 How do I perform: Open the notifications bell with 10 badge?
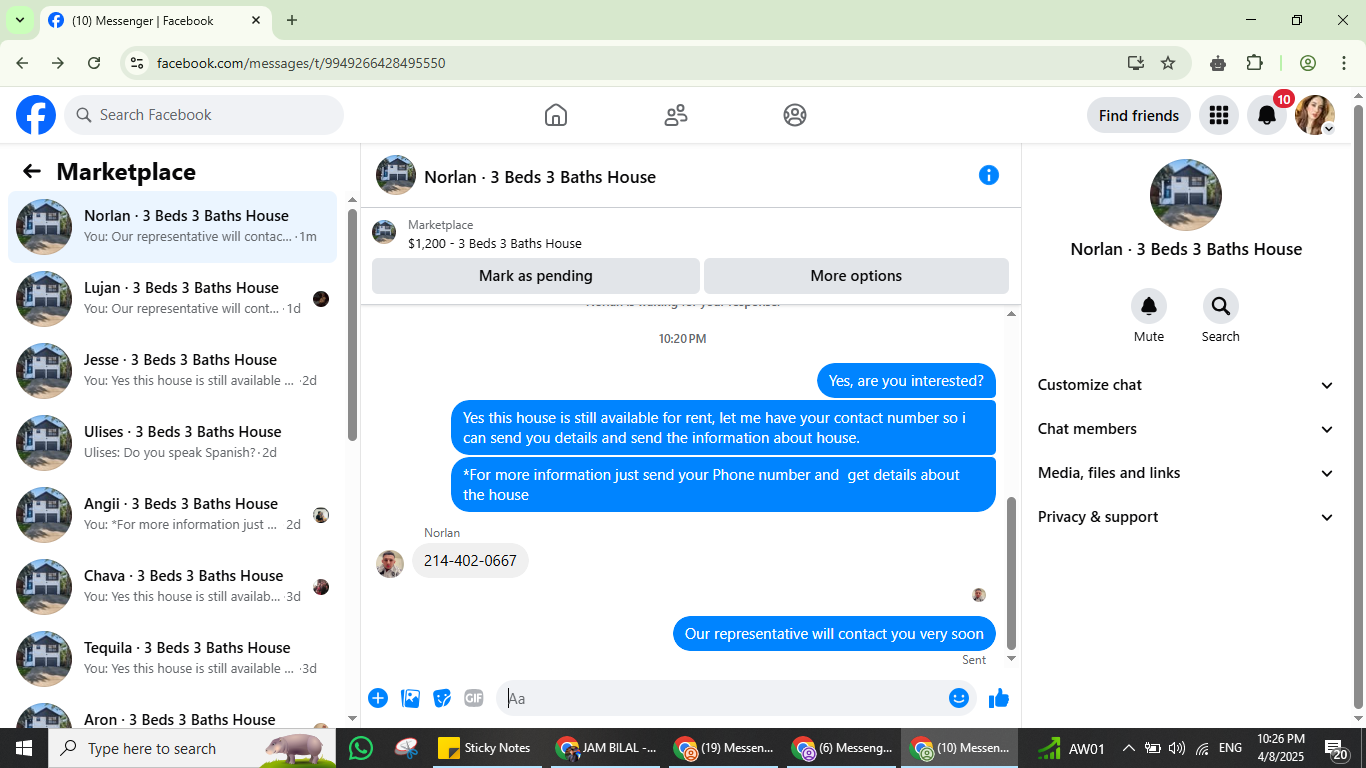(x=1267, y=115)
